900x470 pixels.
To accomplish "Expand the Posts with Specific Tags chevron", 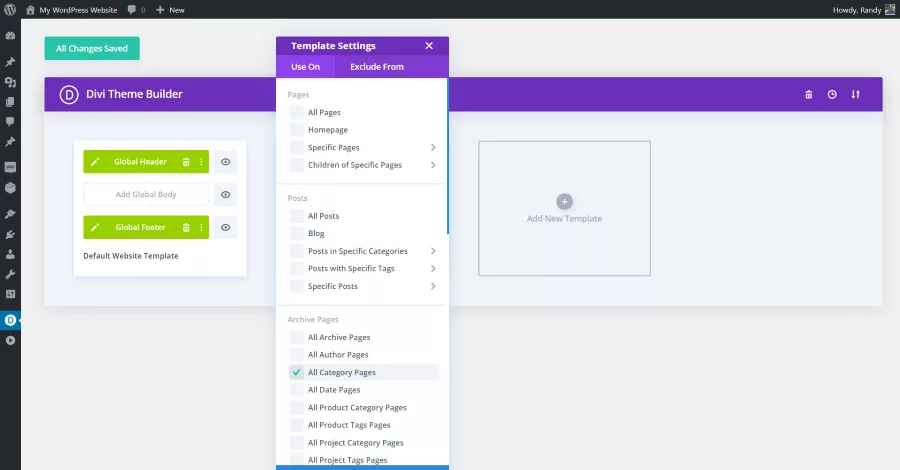I will pos(433,269).
